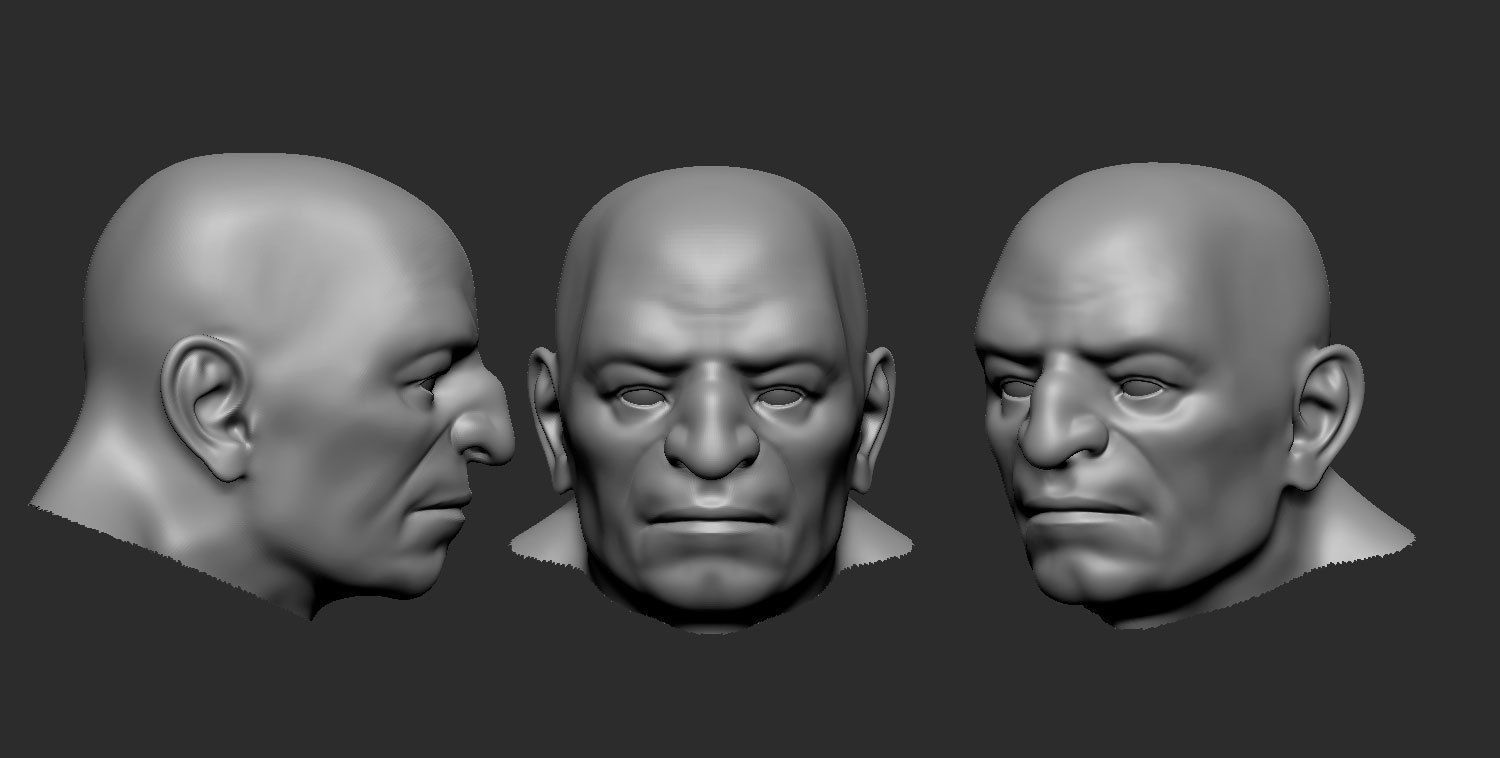Select the center front-facing head sculpt
Viewport: 1500px width, 758px height.
pos(712,398)
